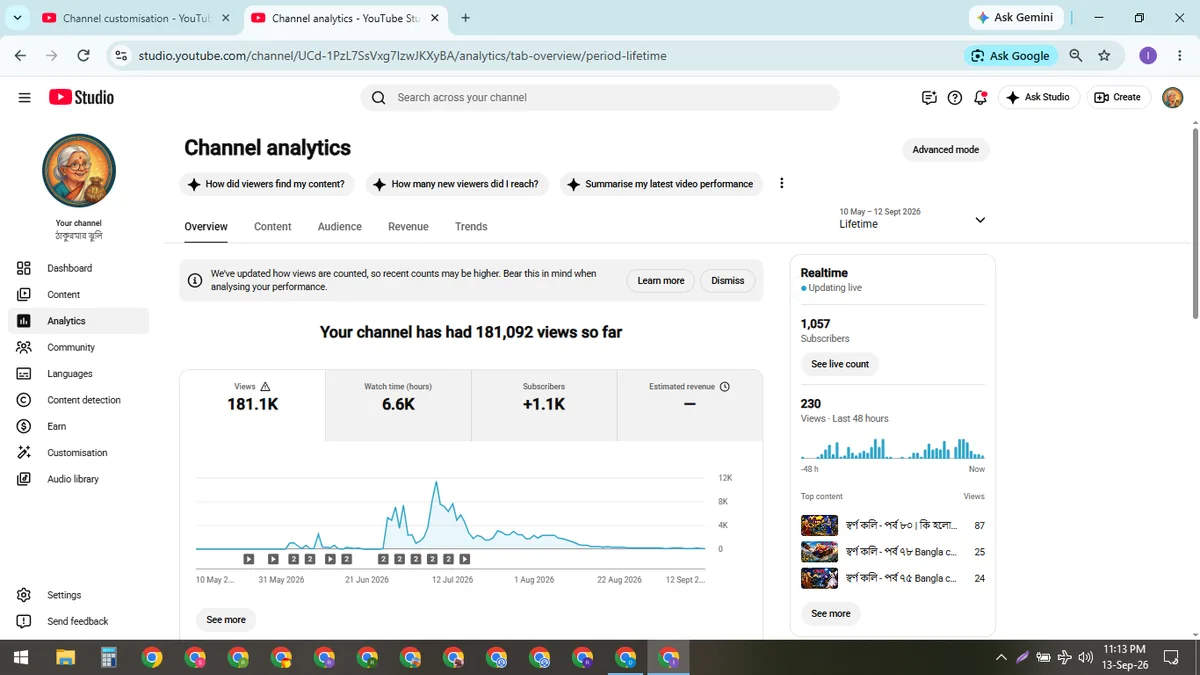Click 'Summarise my latest video performance' chip

tap(660, 184)
